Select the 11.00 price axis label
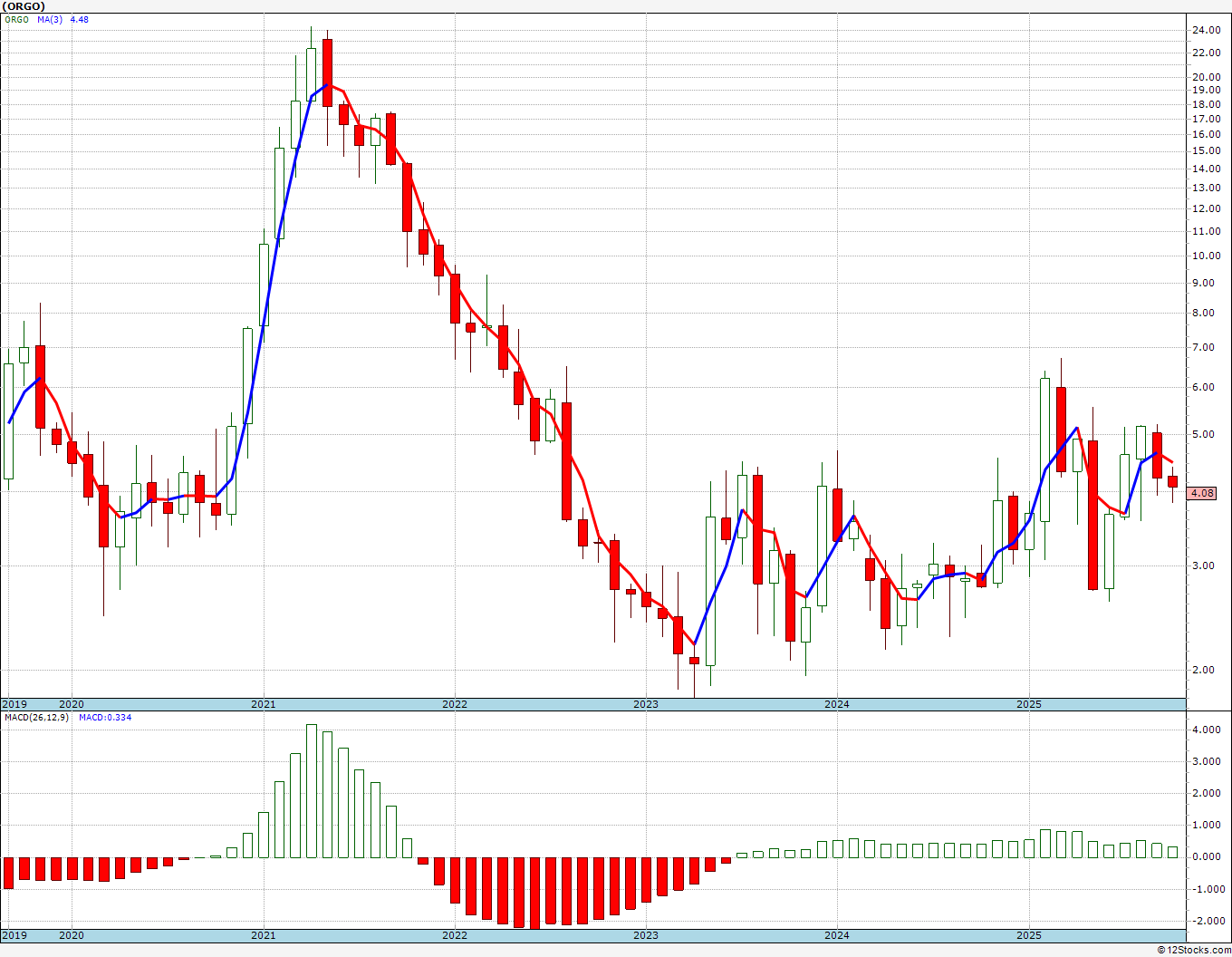1232x957 pixels. (1206, 231)
